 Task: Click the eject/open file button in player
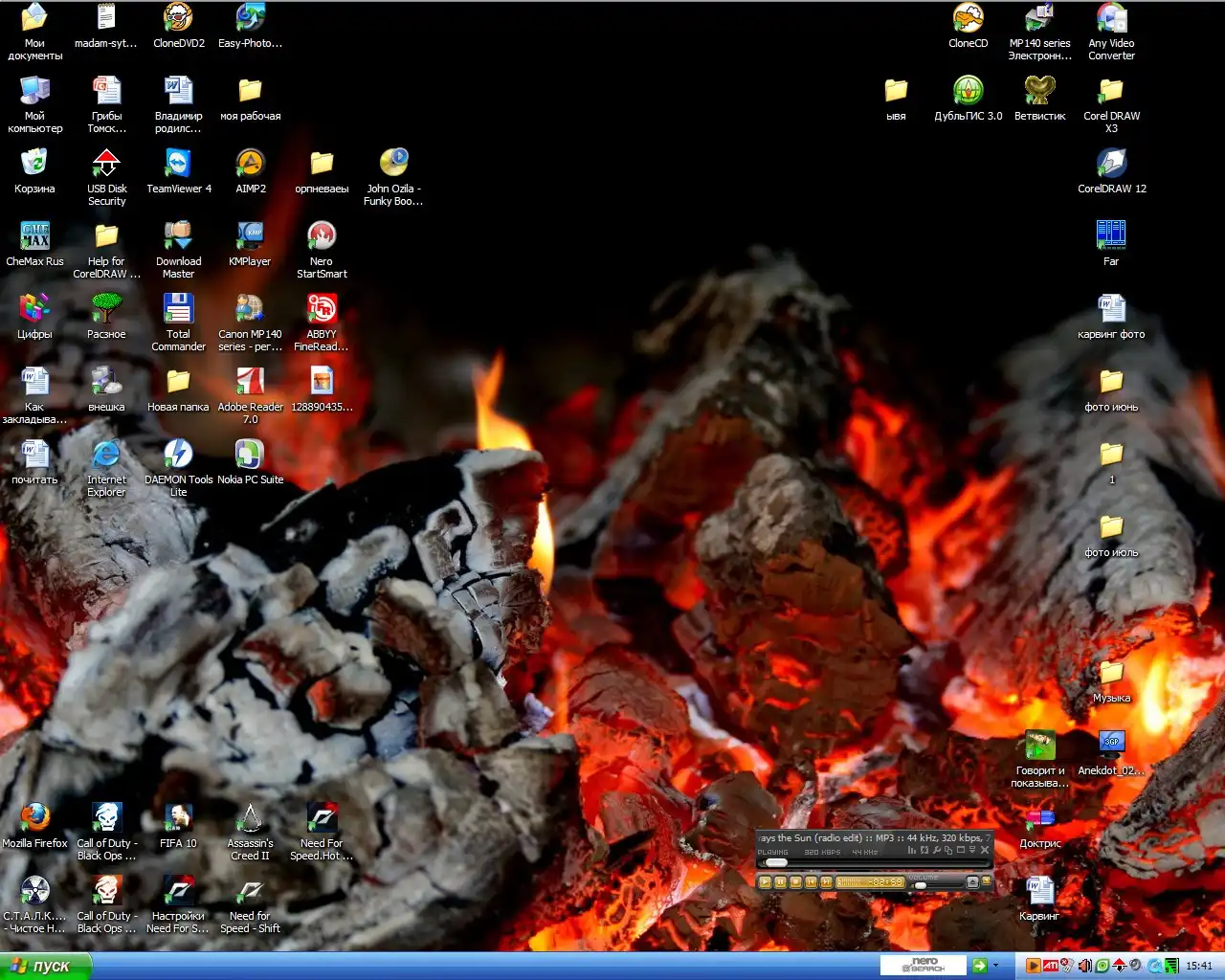[972, 881]
